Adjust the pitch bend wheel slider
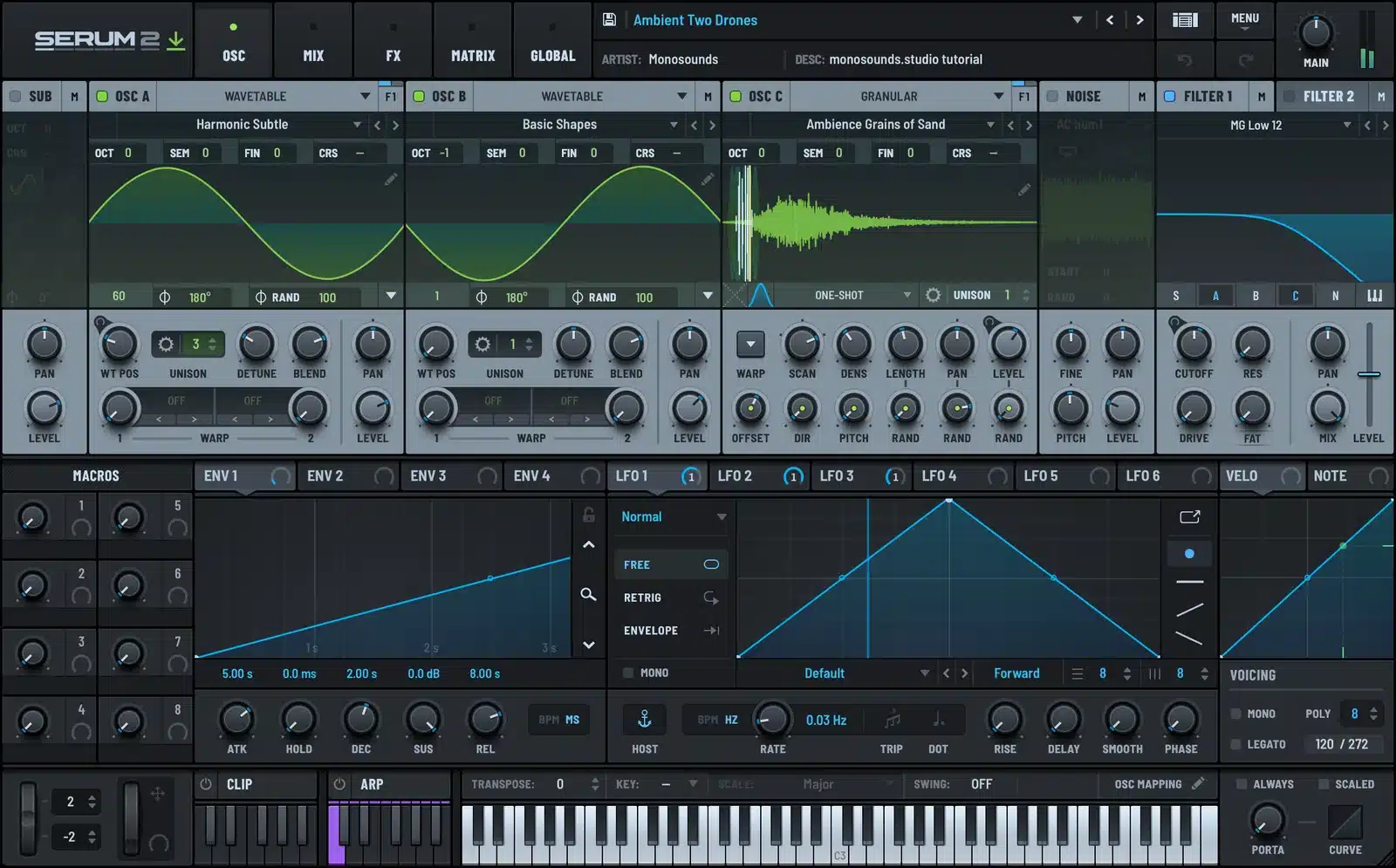Viewport: 1396px width, 868px height. click(29, 818)
